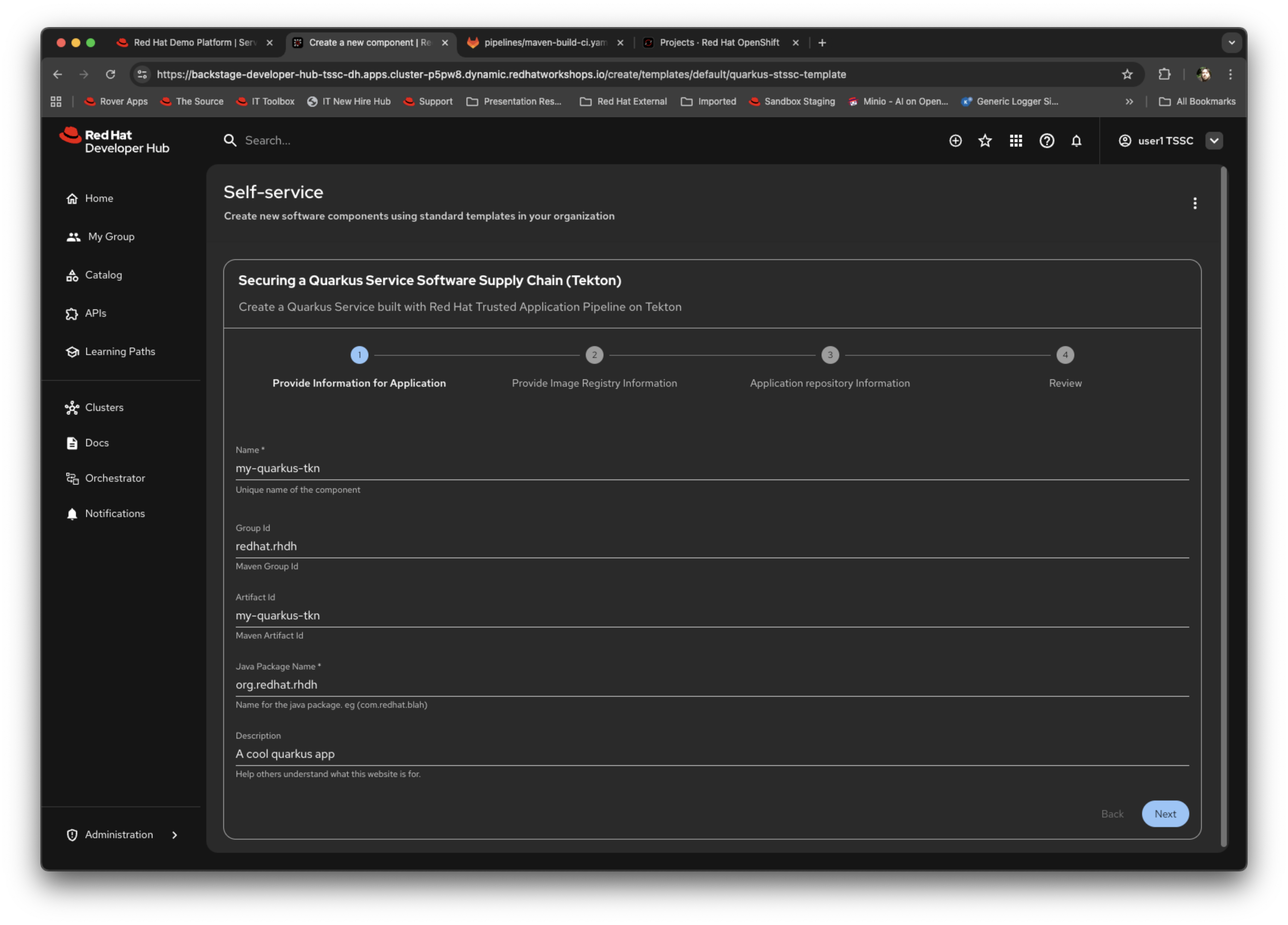Click the Next button
Image resolution: width=1288 pixels, height=925 pixels.
[1164, 813]
